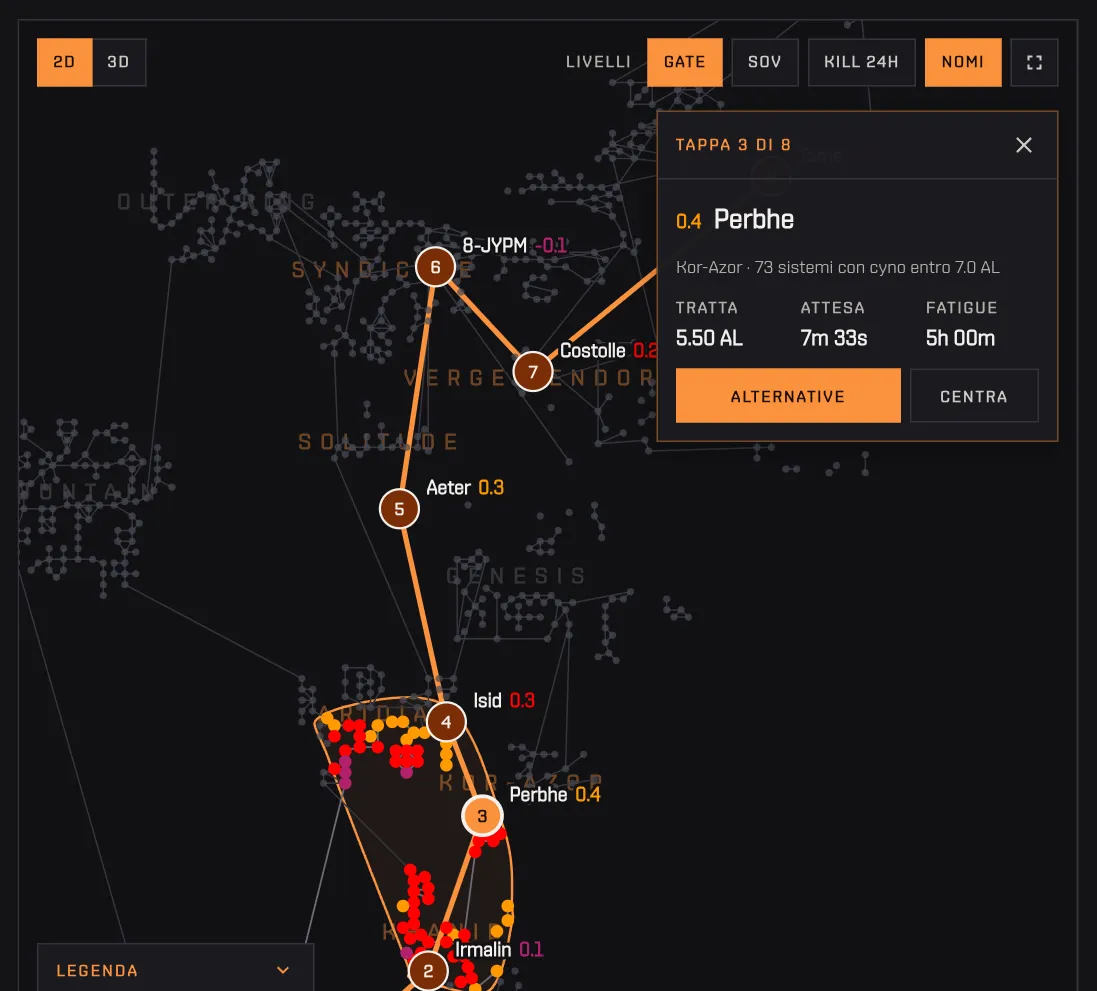The height and width of the screenshot is (991, 1097).
Task: Expand the LEGENDA panel
Action: click(175, 969)
